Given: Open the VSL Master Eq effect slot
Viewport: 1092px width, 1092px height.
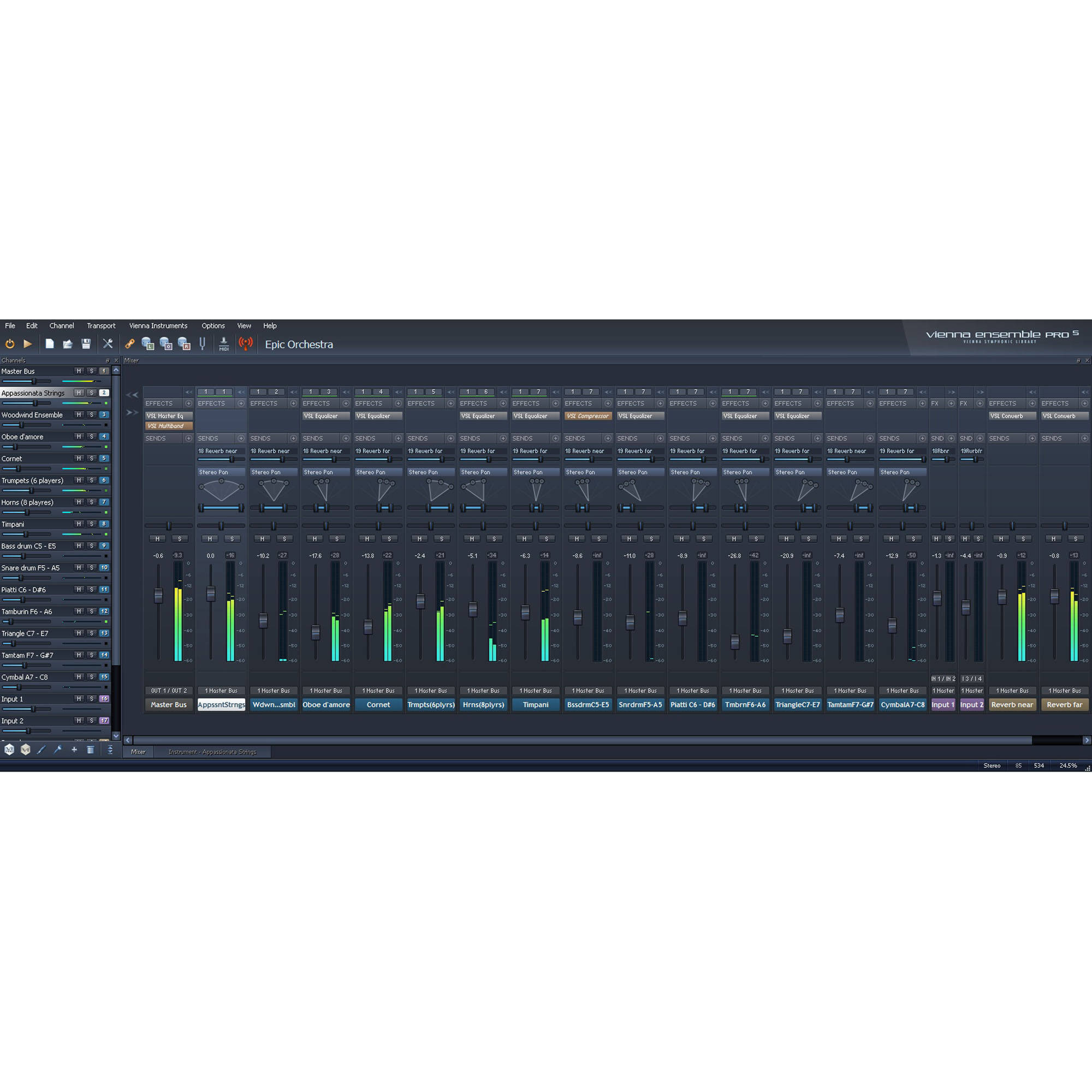Looking at the screenshot, I should [x=168, y=416].
